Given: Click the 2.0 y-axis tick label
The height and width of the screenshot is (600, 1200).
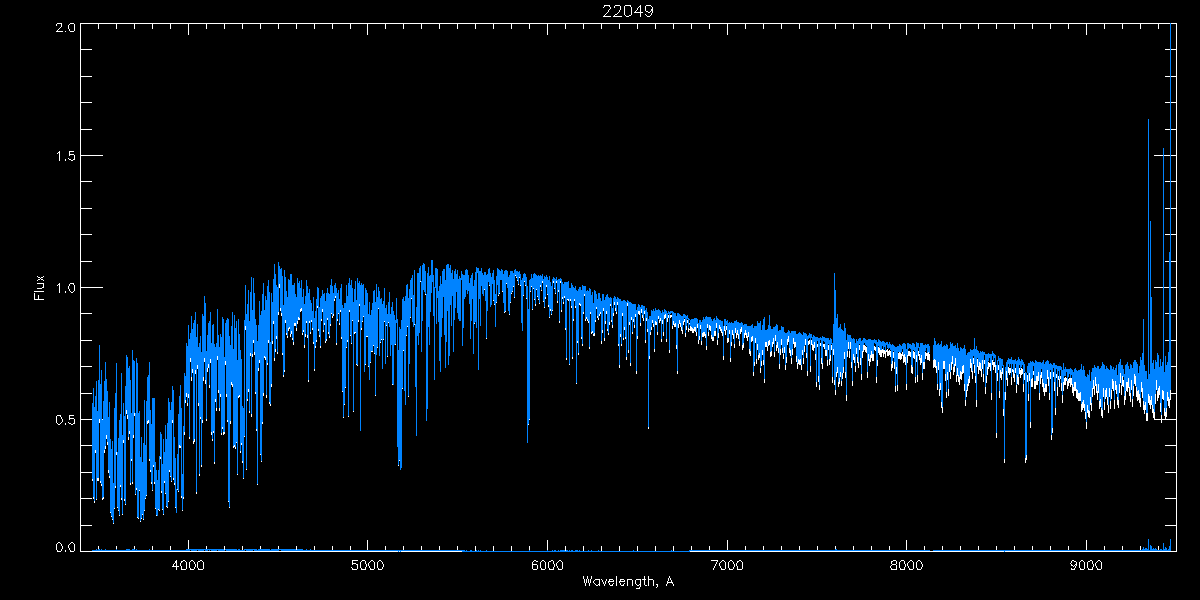Looking at the screenshot, I should click(64, 27).
